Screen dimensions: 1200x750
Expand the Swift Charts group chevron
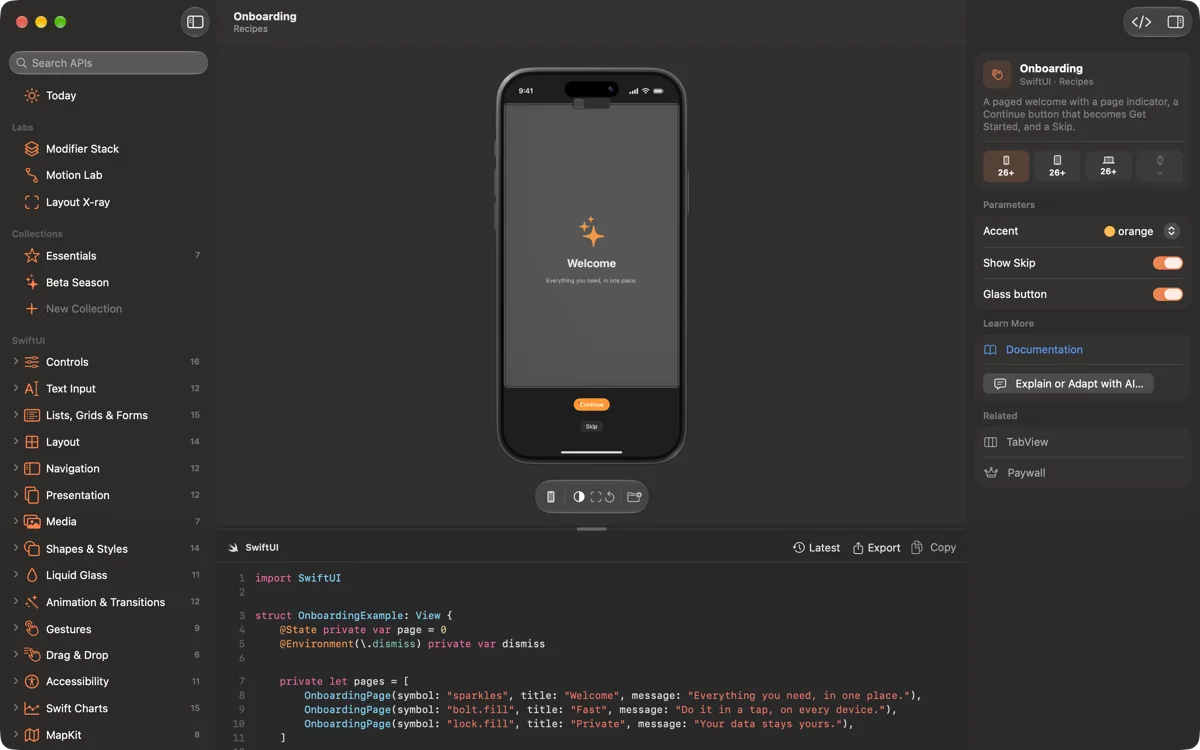(15, 708)
